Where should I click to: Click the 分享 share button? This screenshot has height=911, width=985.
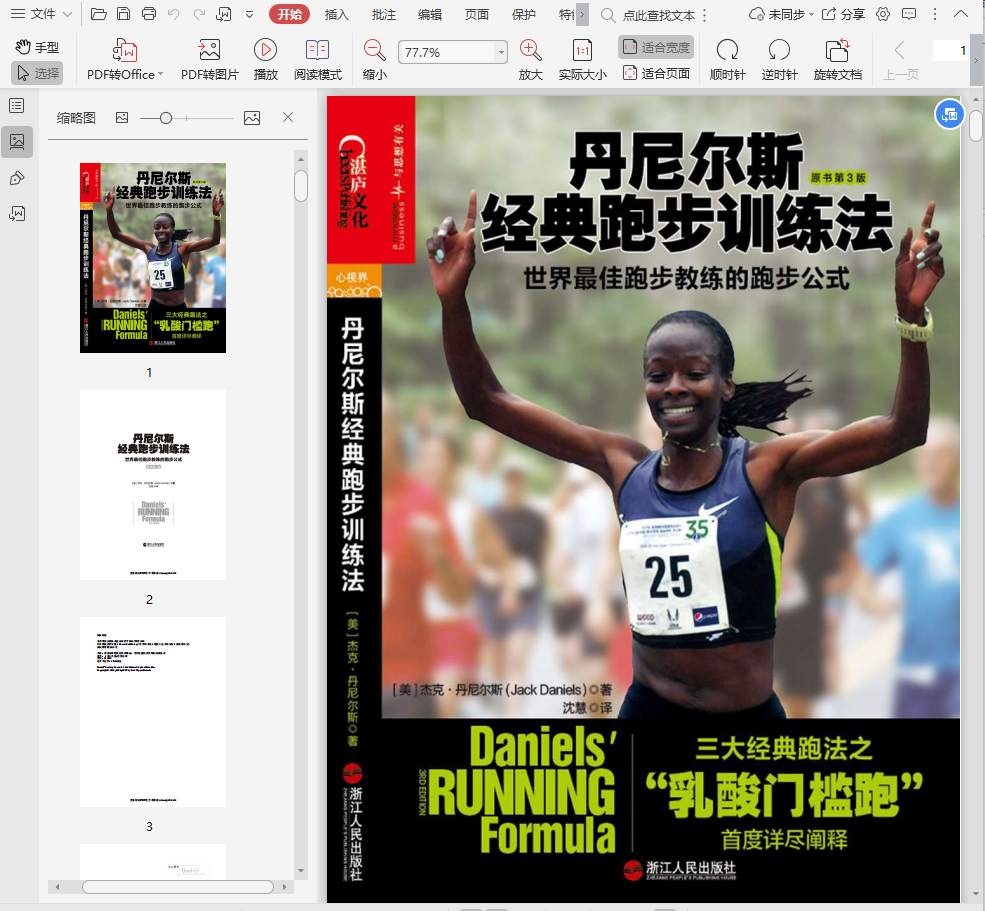click(844, 14)
